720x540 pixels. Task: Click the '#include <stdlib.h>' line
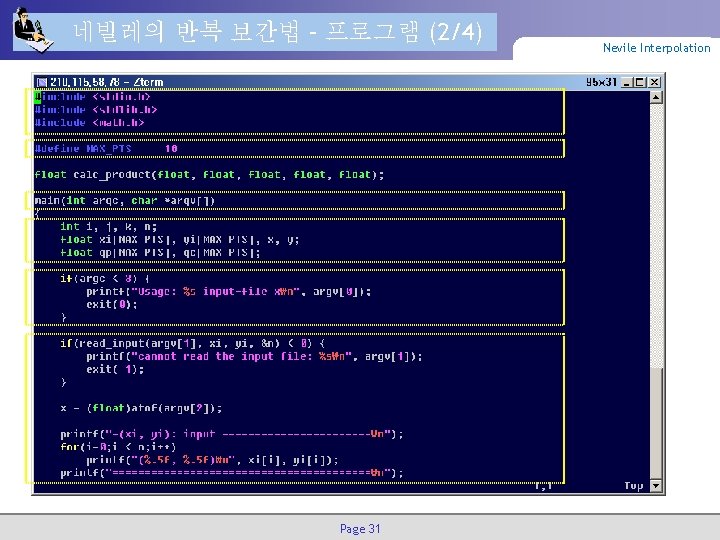click(x=96, y=110)
